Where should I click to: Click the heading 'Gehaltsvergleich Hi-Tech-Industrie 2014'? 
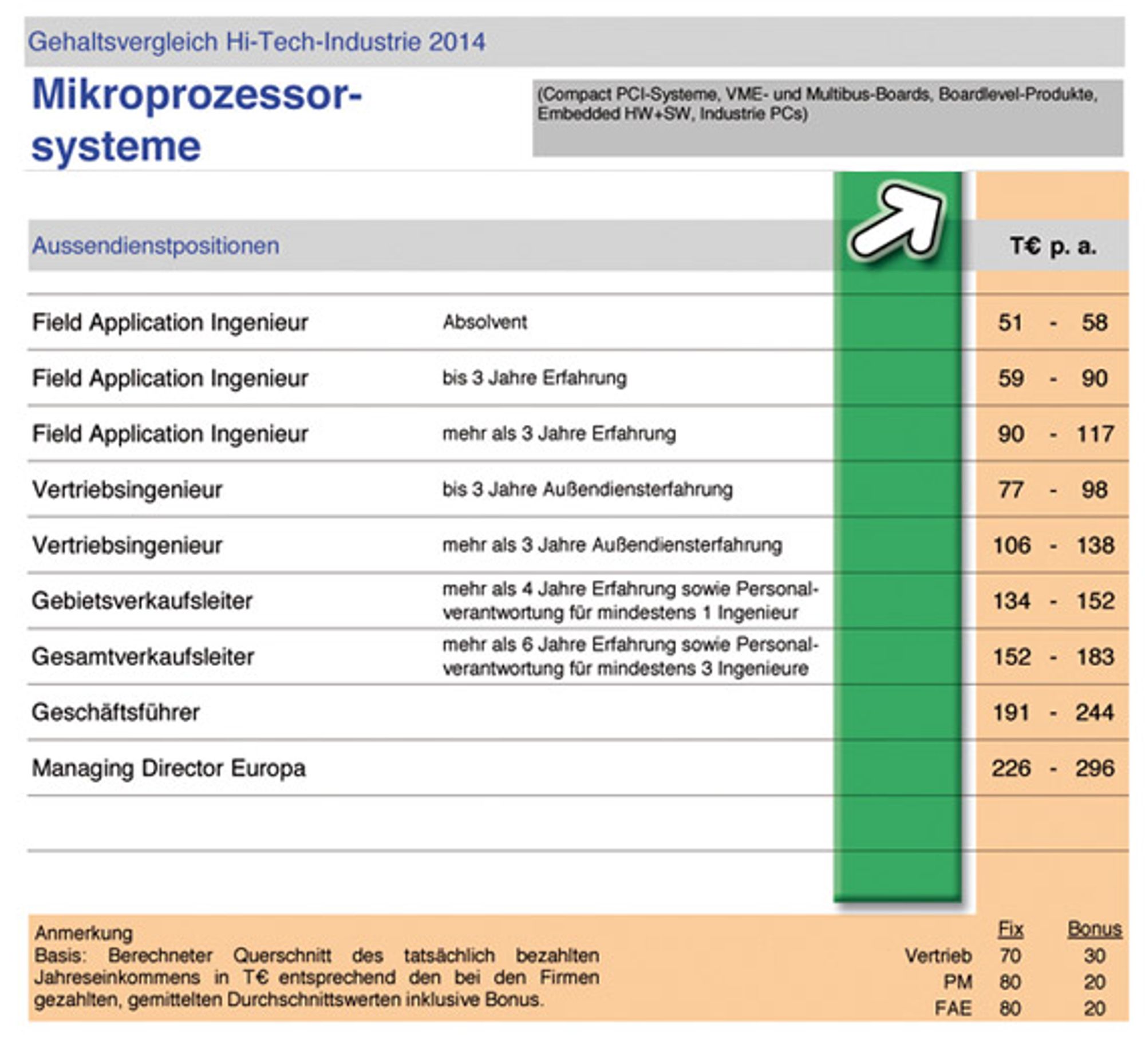pos(257,42)
